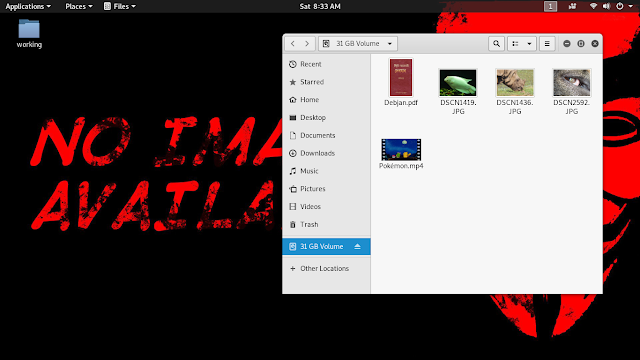
Task: Select the Pokémon.mp4 video file
Action: [x=401, y=154]
